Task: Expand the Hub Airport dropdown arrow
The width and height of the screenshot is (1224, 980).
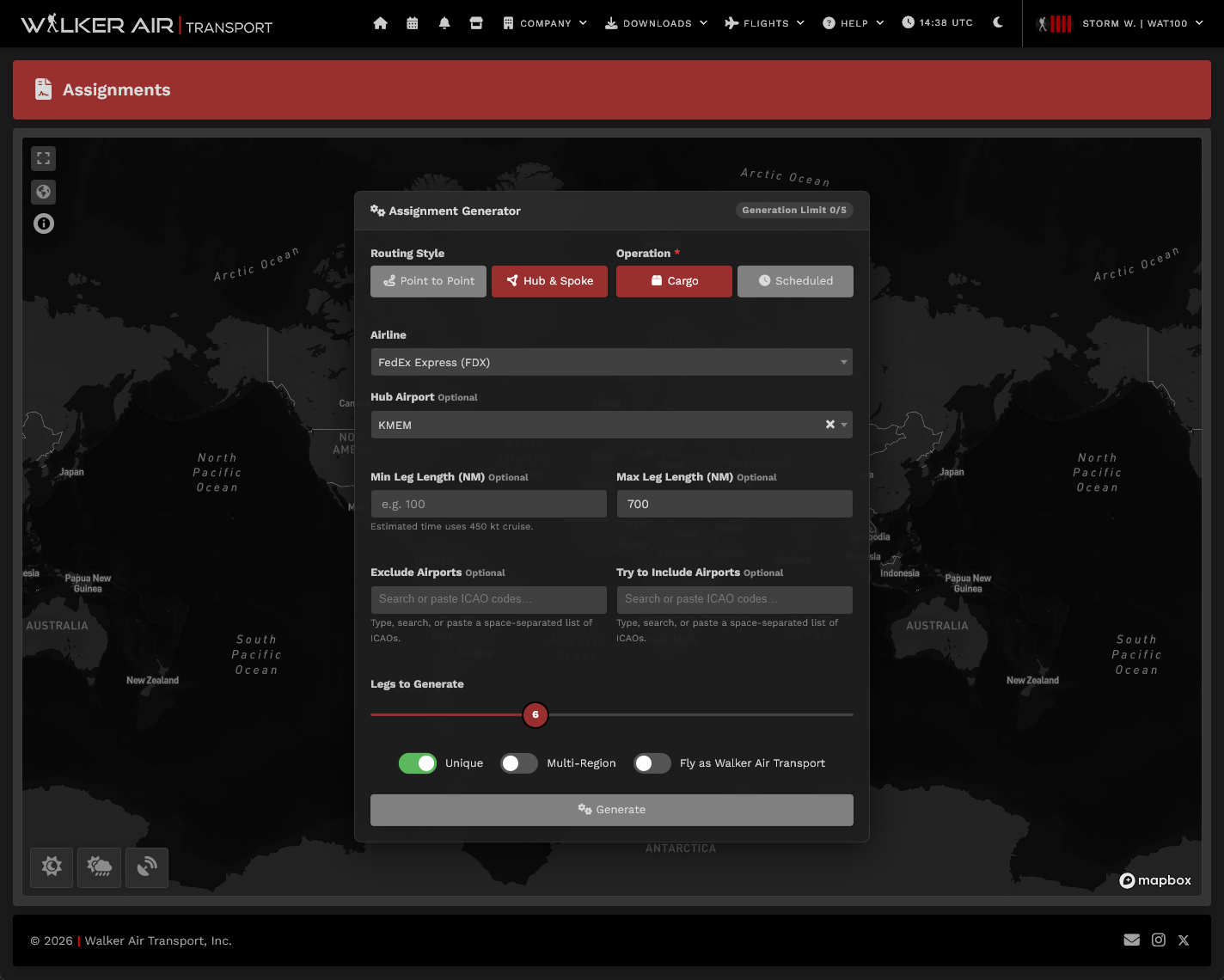Action: (x=844, y=425)
